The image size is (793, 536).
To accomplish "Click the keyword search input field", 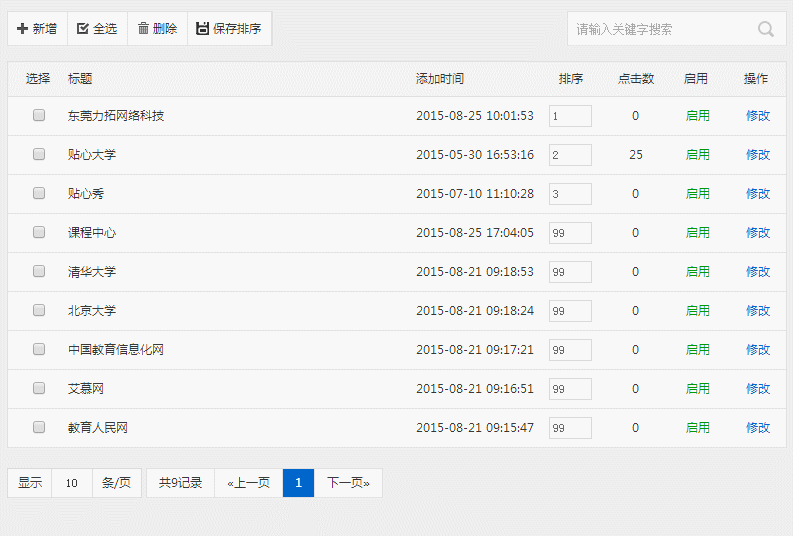I will tap(660, 29).
